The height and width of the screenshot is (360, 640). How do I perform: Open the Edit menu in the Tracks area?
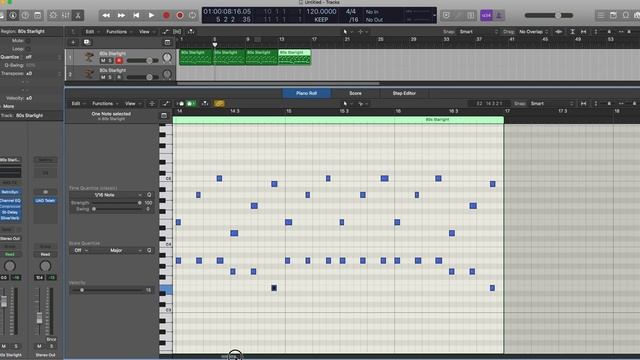[x=91, y=32]
